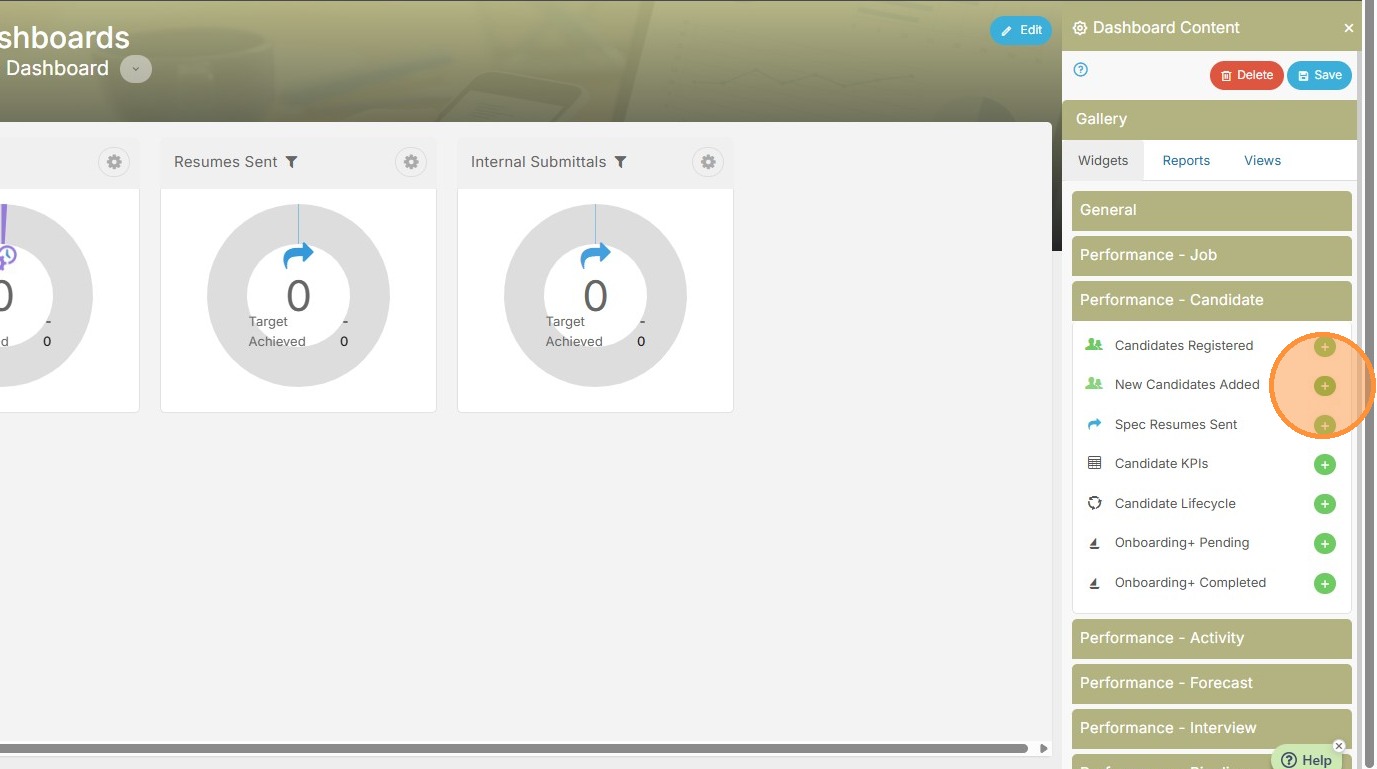Delete the dashboard with the red Delete button
Screen dimensions: 1377x769
[x=1246, y=75]
